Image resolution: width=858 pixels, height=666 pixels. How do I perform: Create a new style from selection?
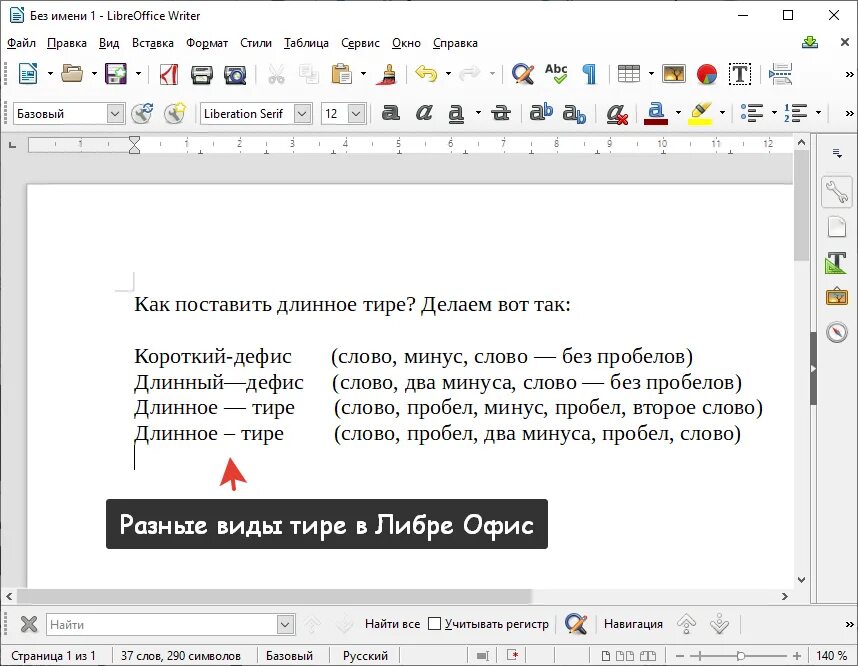pos(175,113)
